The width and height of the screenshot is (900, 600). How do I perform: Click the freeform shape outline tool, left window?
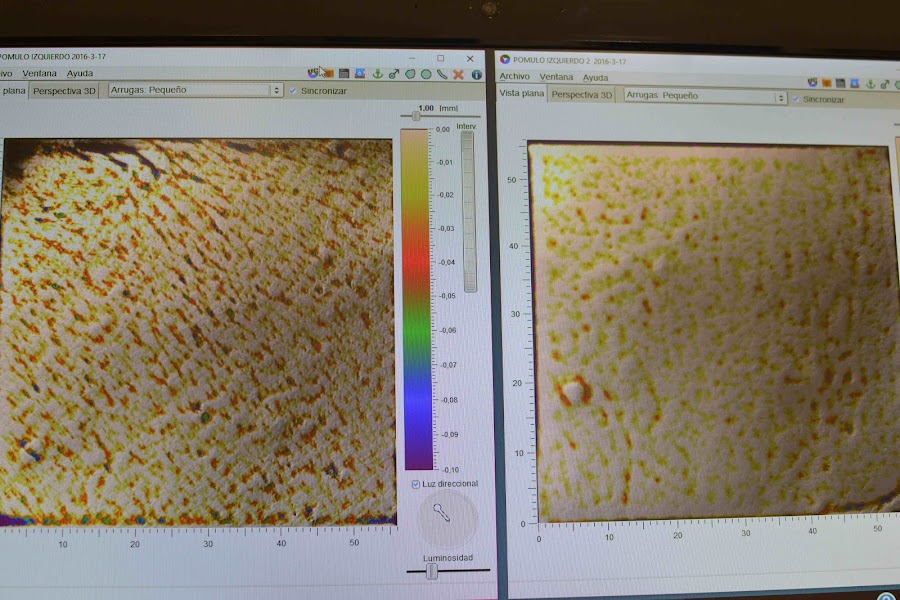408,73
